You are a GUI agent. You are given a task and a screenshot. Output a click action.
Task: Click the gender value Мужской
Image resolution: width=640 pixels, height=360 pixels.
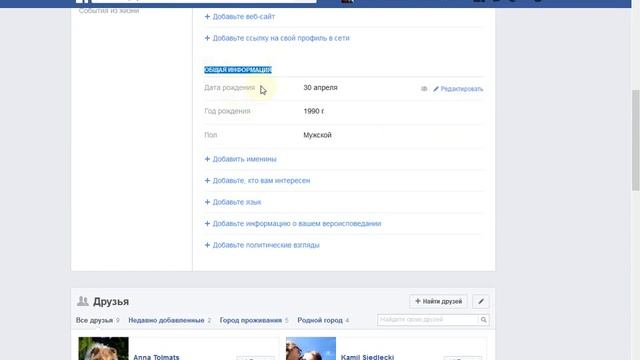coord(317,135)
